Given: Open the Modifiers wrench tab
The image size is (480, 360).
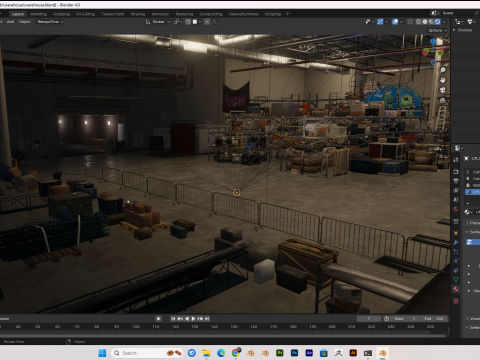Looking at the screenshot, I should (456, 242).
